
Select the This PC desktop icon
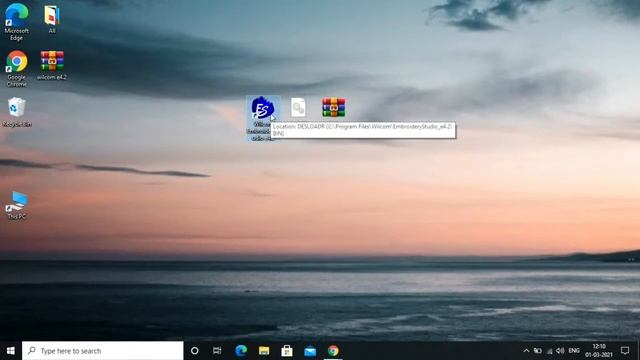coord(17,205)
